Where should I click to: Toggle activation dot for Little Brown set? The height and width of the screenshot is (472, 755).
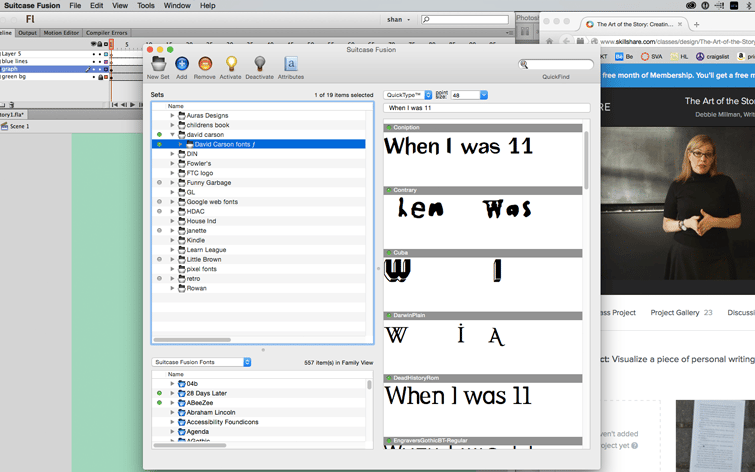tap(159, 260)
